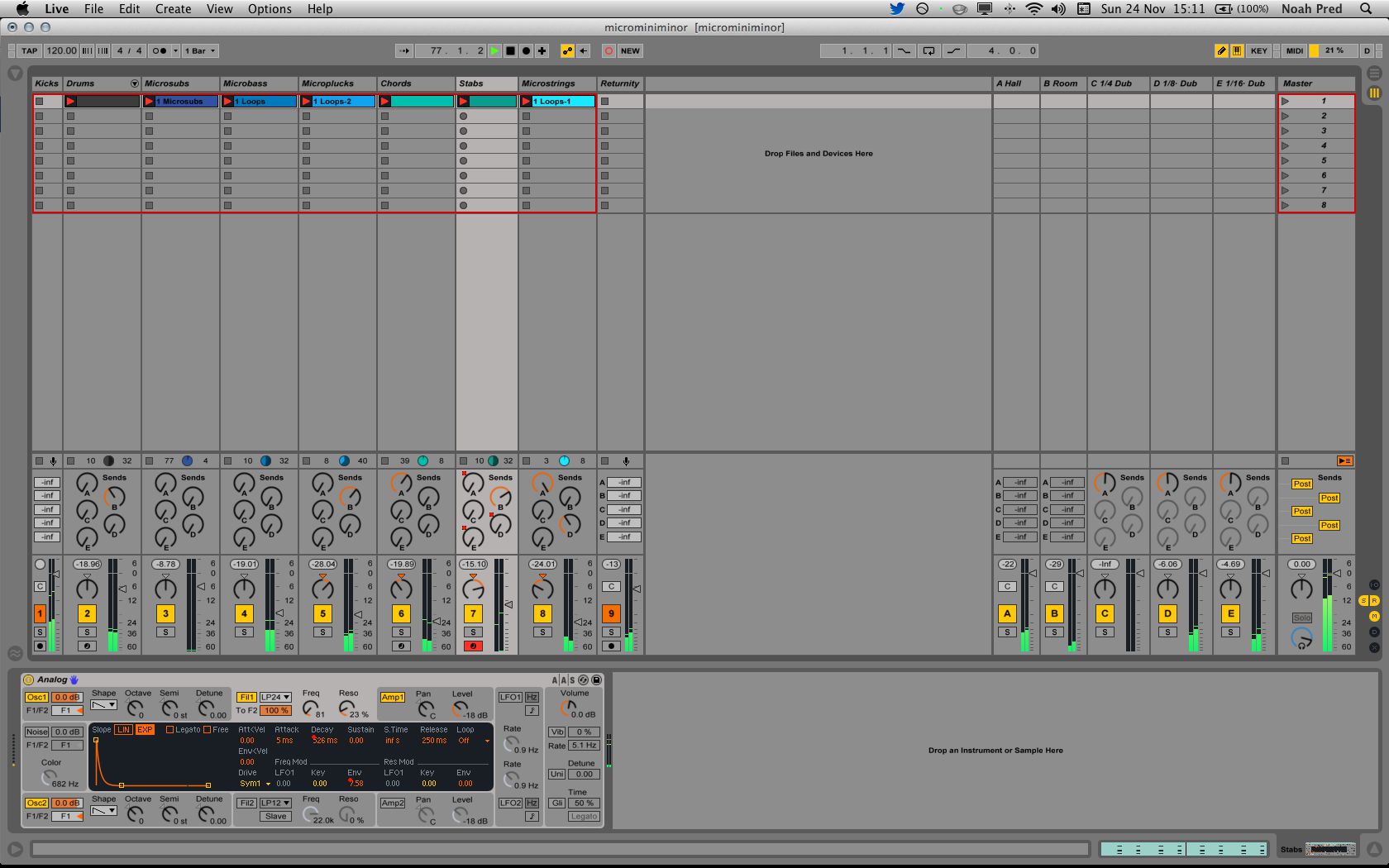The height and width of the screenshot is (868, 1389).
Task: Toggle the Punch-In switch icon
Action: pos(905,50)
